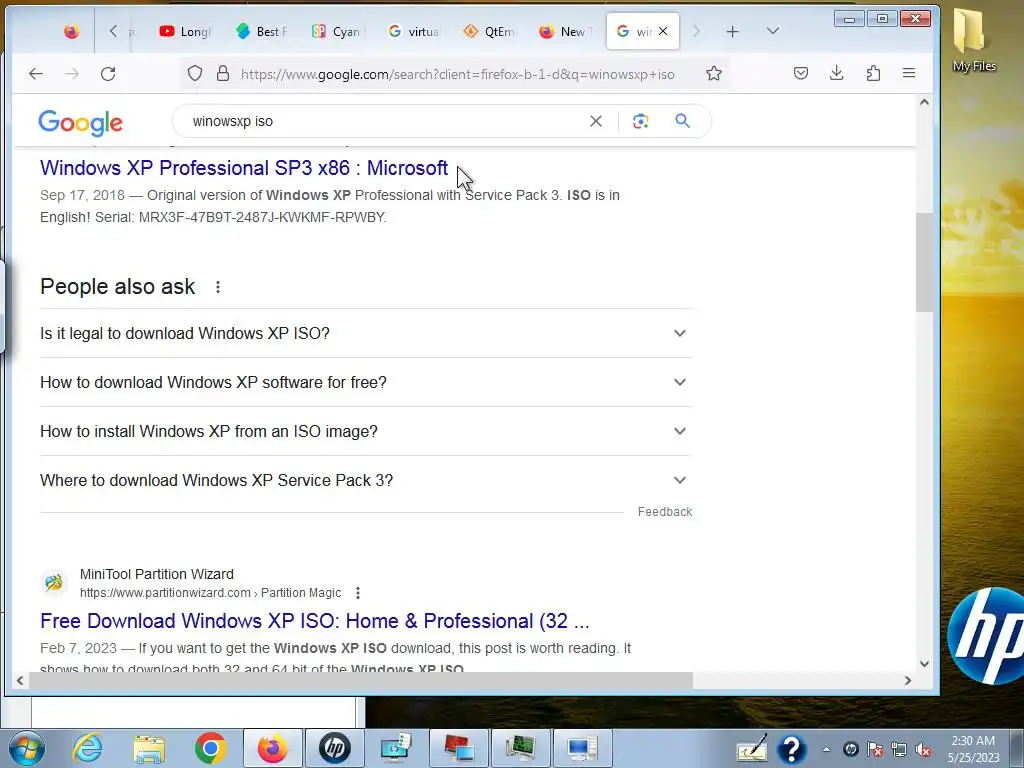This screenshot has width=1024, height=768.
Task: Click the MiniTool Partition Wizard favicon
Action: point(54,582)
